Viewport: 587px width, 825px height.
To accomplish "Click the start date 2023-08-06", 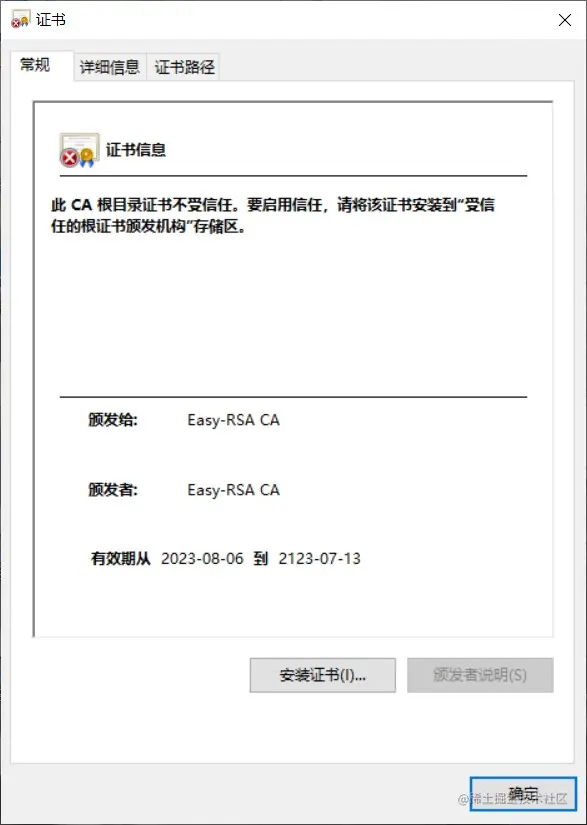I will coord(203,558).
